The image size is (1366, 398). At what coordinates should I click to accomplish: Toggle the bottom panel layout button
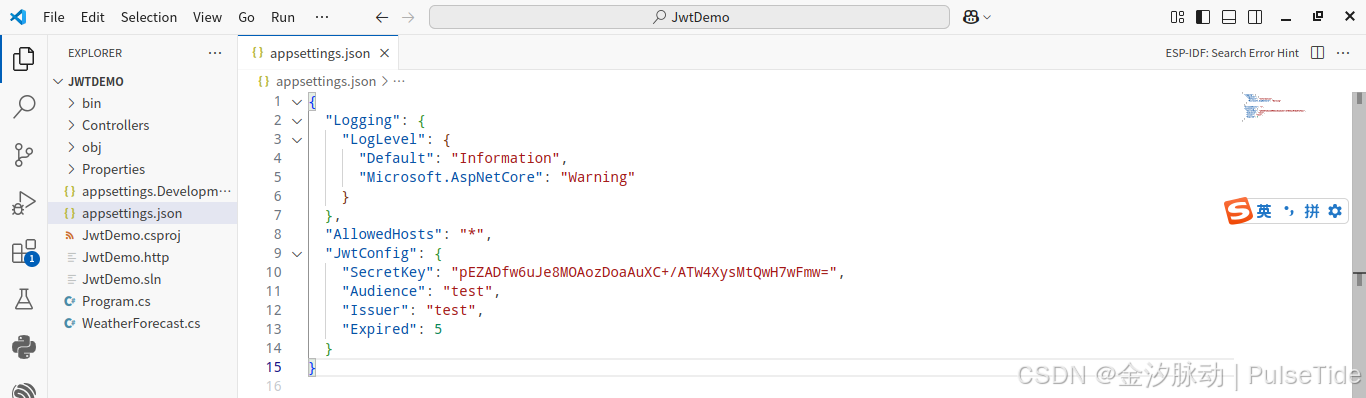coord(1229,17)
